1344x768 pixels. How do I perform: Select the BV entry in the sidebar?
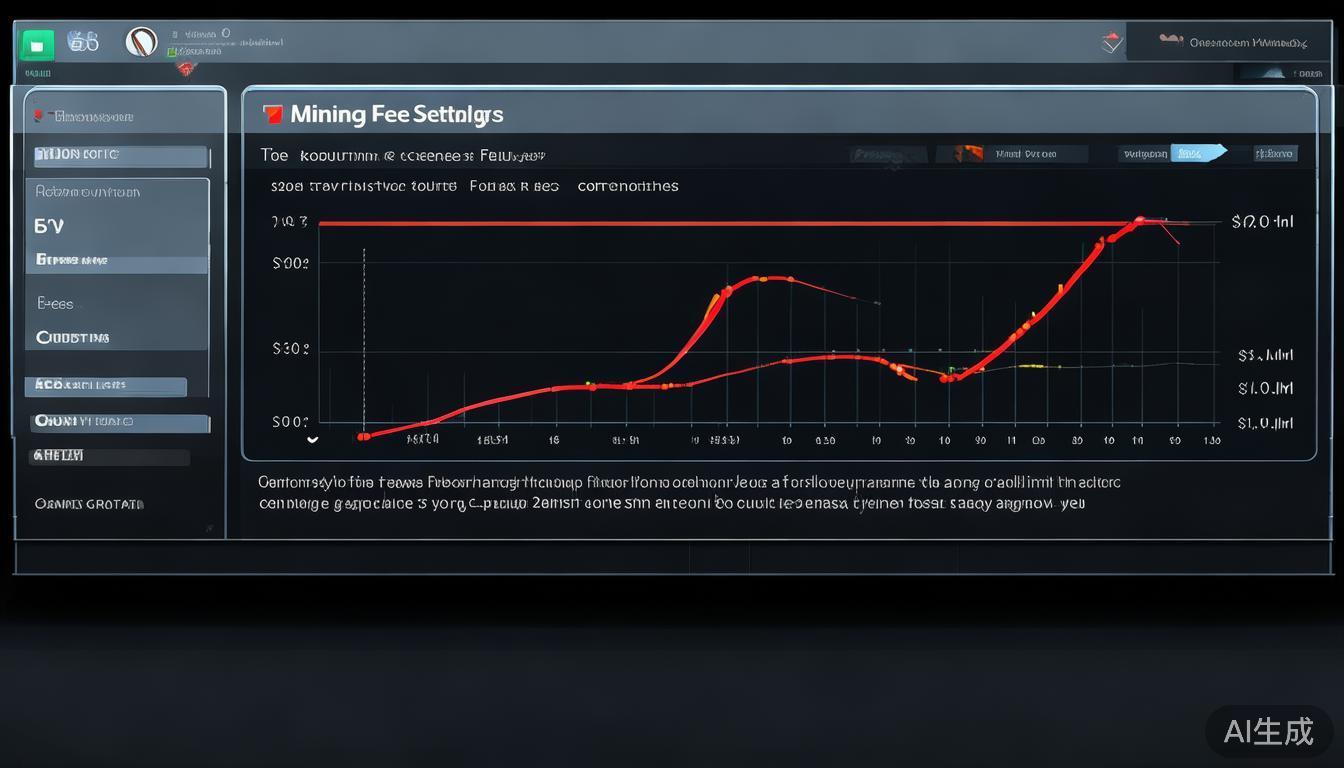click(49, 226)
